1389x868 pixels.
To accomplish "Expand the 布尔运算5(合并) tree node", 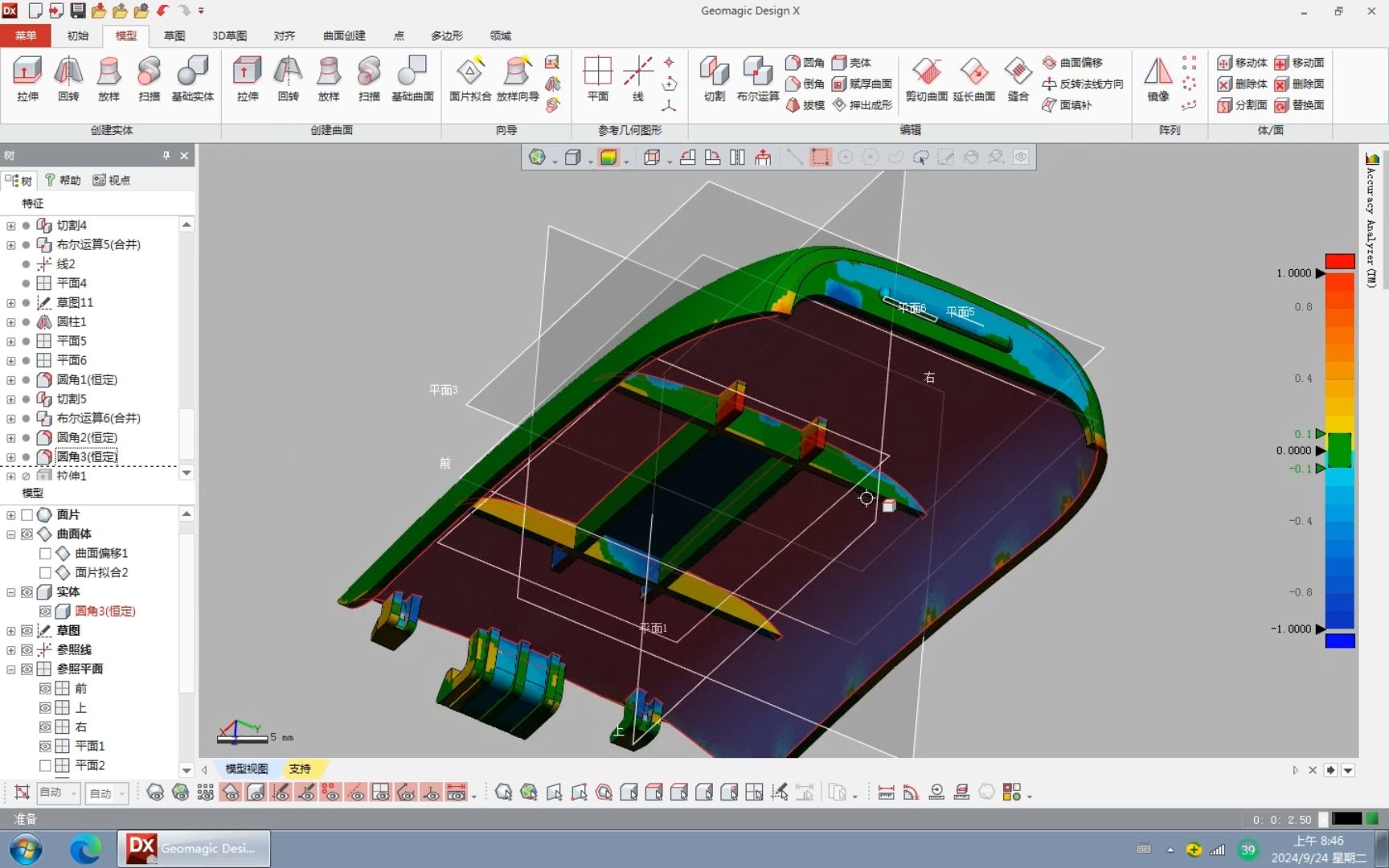I will coord(10,244).
